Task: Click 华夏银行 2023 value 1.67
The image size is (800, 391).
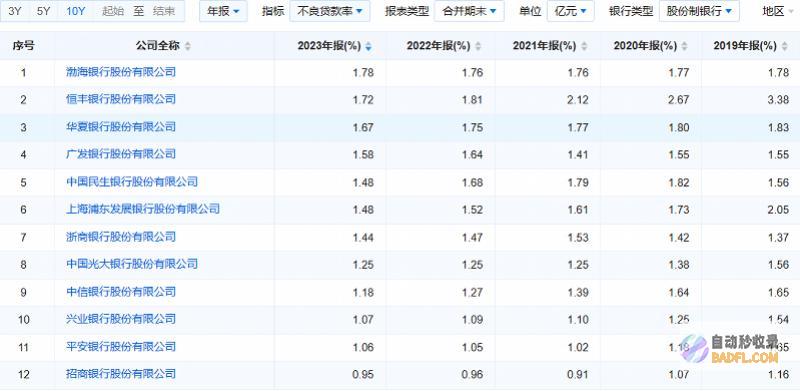Action: click(x=363, y=127)
